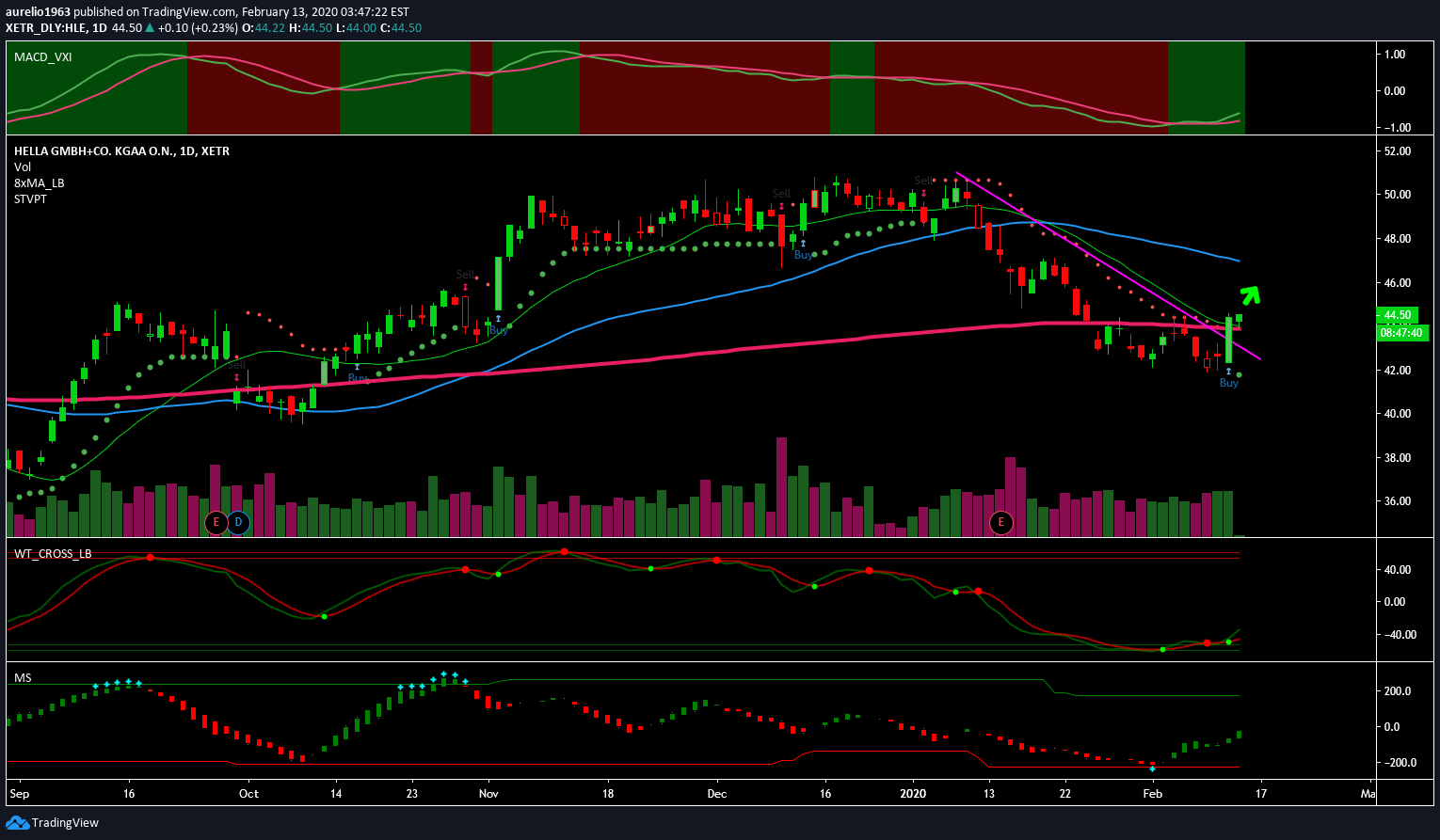Select the MACD_VXI indicator label
The image size is (1440, 840).
(43, 57)
